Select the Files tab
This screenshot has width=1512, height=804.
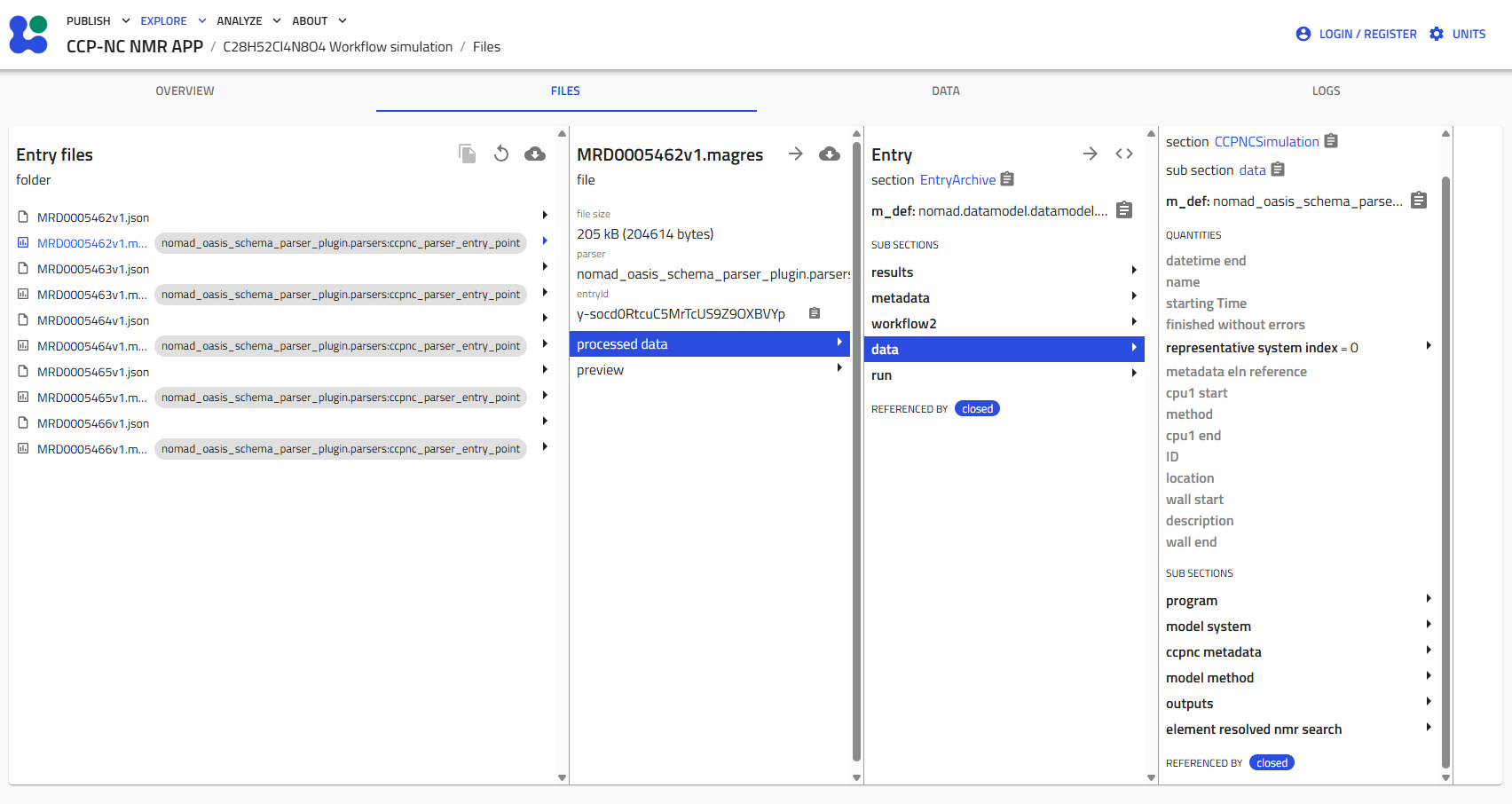click(x=565, y=91)
